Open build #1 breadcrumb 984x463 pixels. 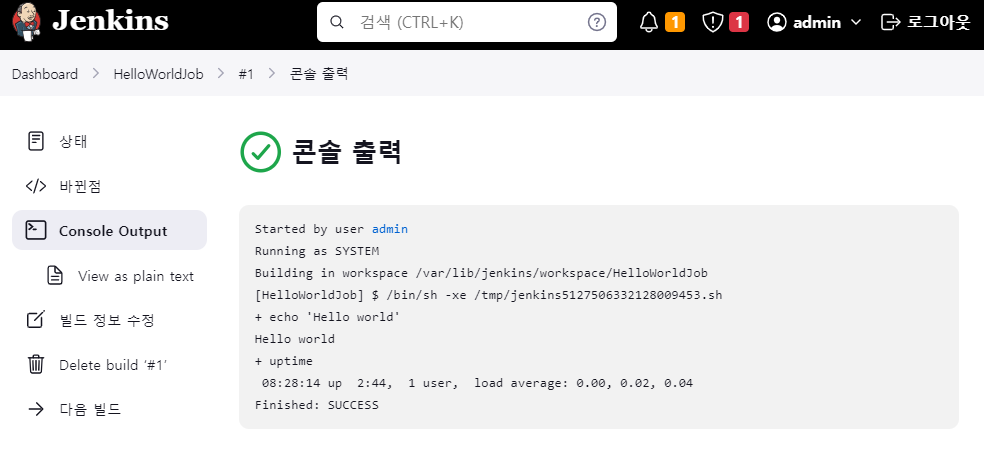(246, 74)
